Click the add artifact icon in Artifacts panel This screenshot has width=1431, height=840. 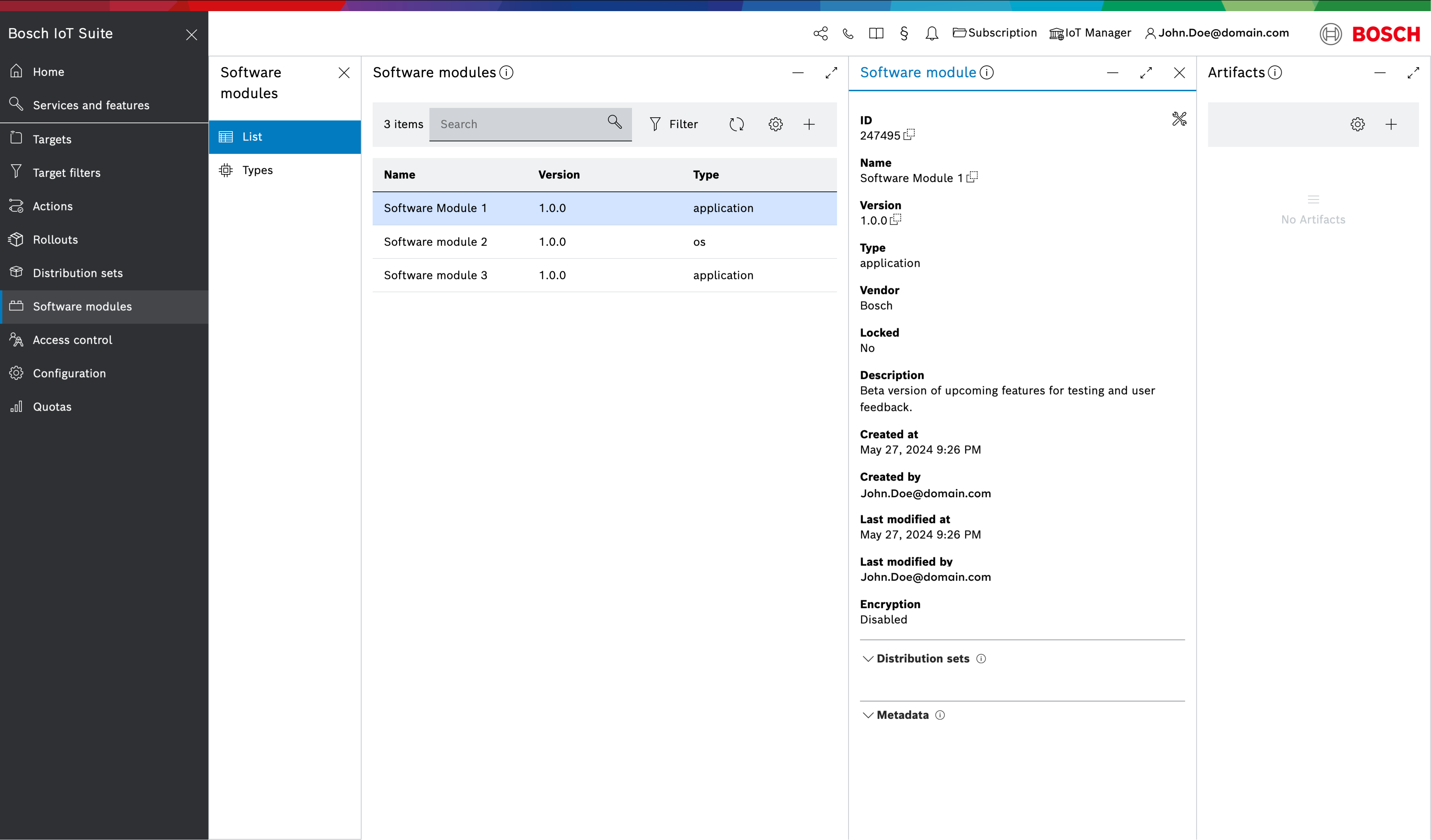pos(1391,124)
